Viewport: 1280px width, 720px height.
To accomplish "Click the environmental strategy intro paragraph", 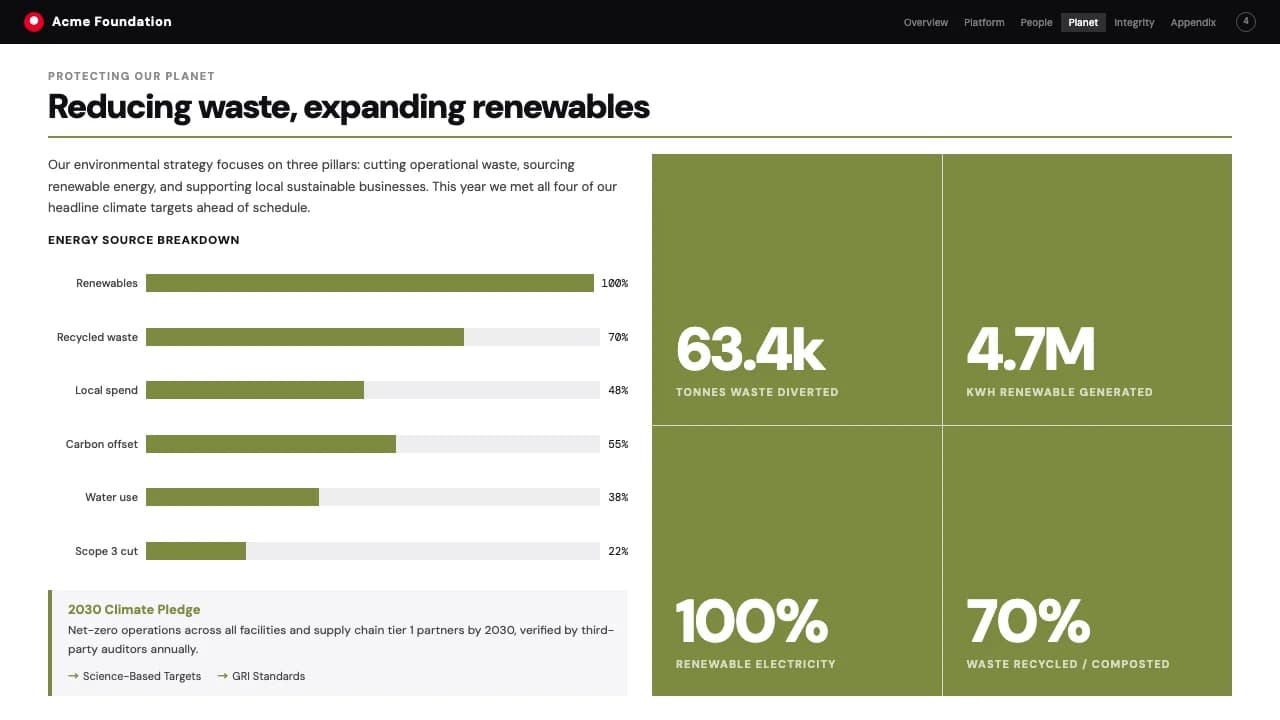I will (x=333, y=186).
